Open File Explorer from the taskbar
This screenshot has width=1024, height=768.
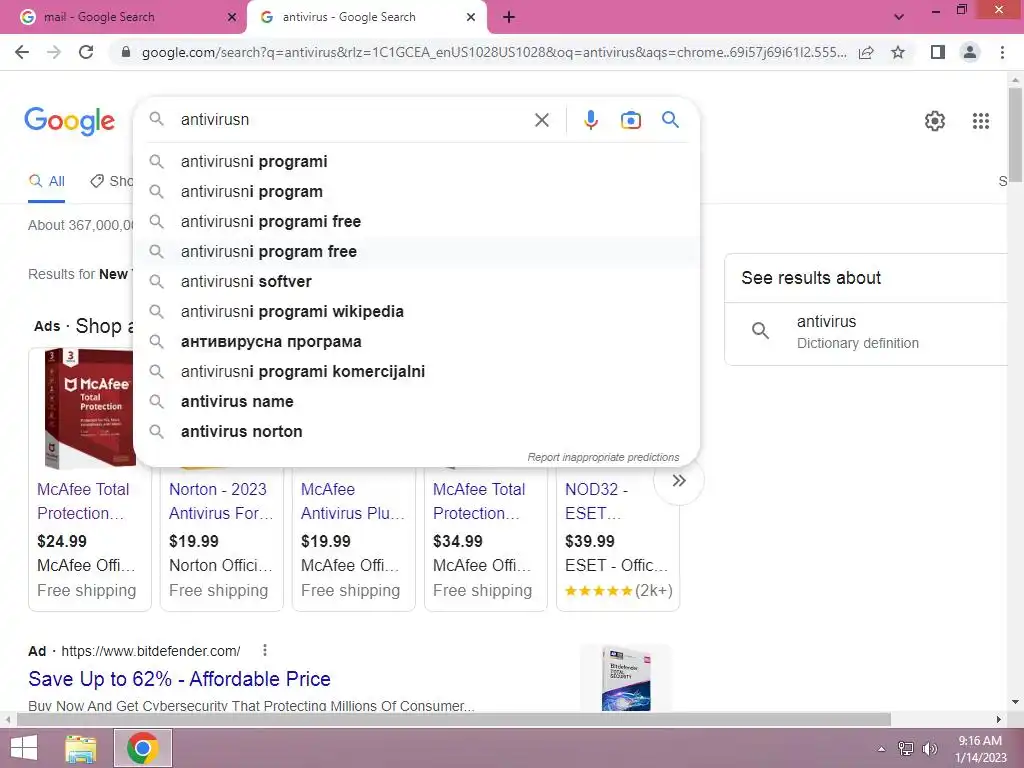point(81,748)
